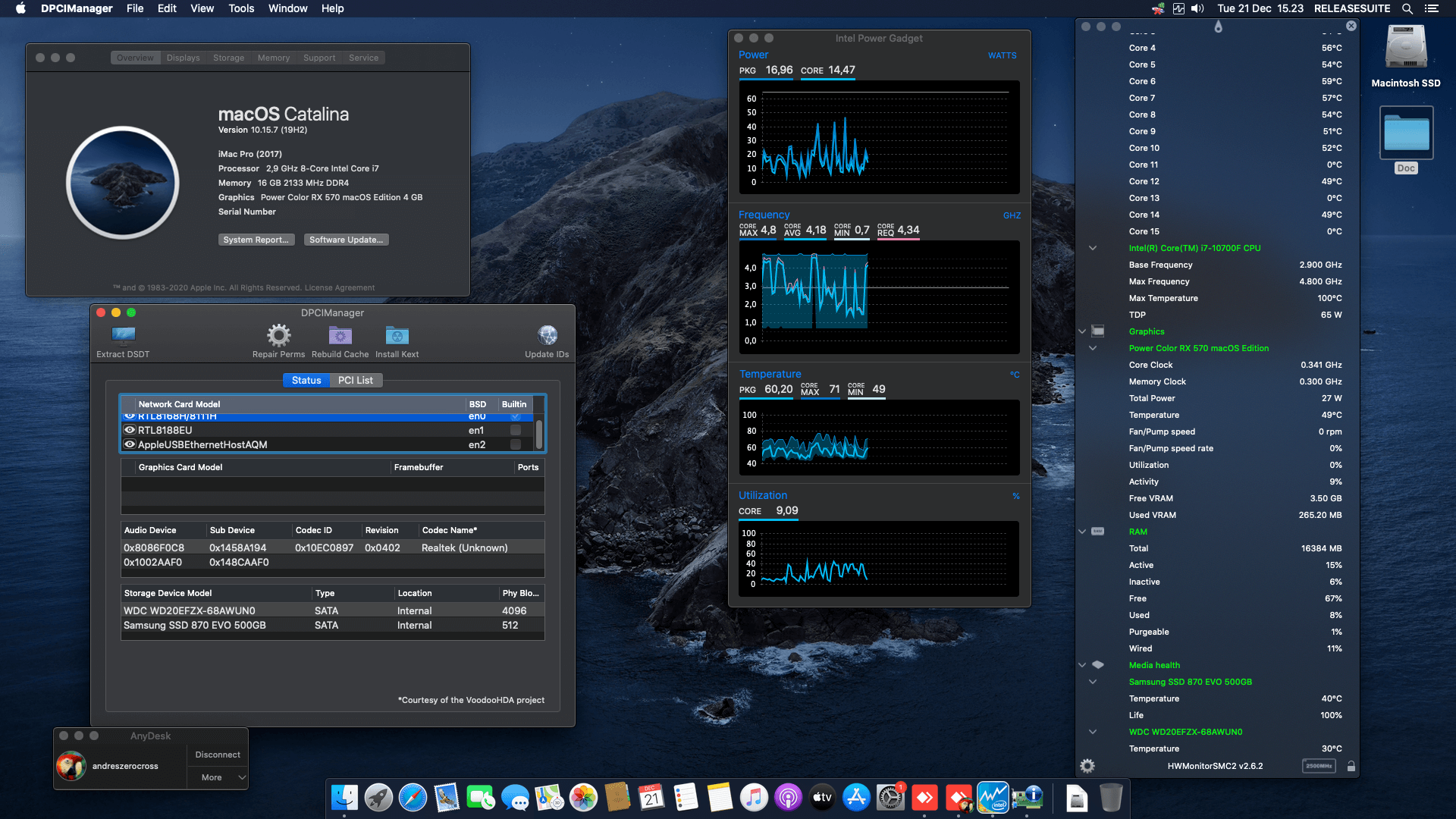Open Mail app in the dock
The image size is (1456, 819).
click(x=447, y=798)
